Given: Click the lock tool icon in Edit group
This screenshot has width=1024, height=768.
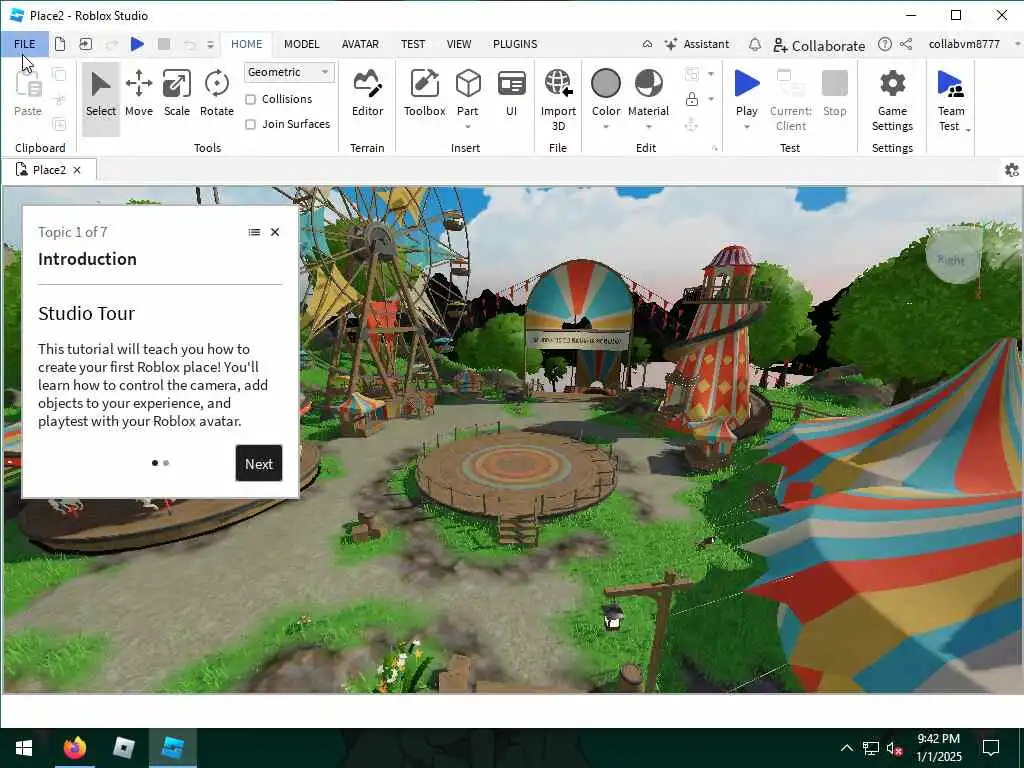Looking at the screenshot, I should click(692, 99).
